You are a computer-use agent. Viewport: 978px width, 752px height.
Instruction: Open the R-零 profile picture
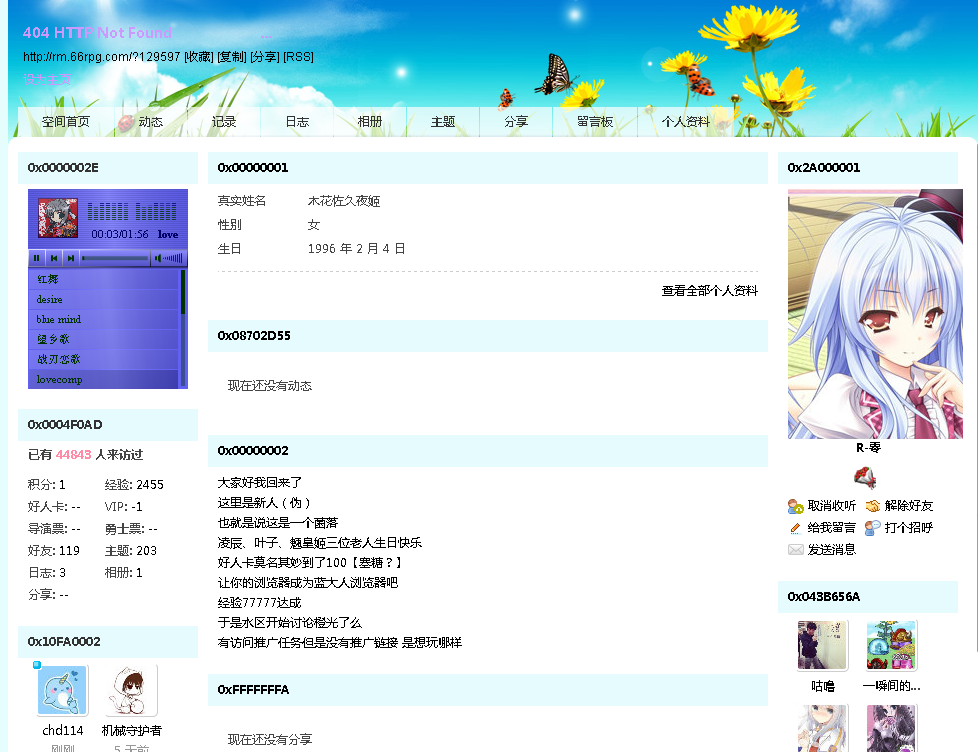[875, 314]
